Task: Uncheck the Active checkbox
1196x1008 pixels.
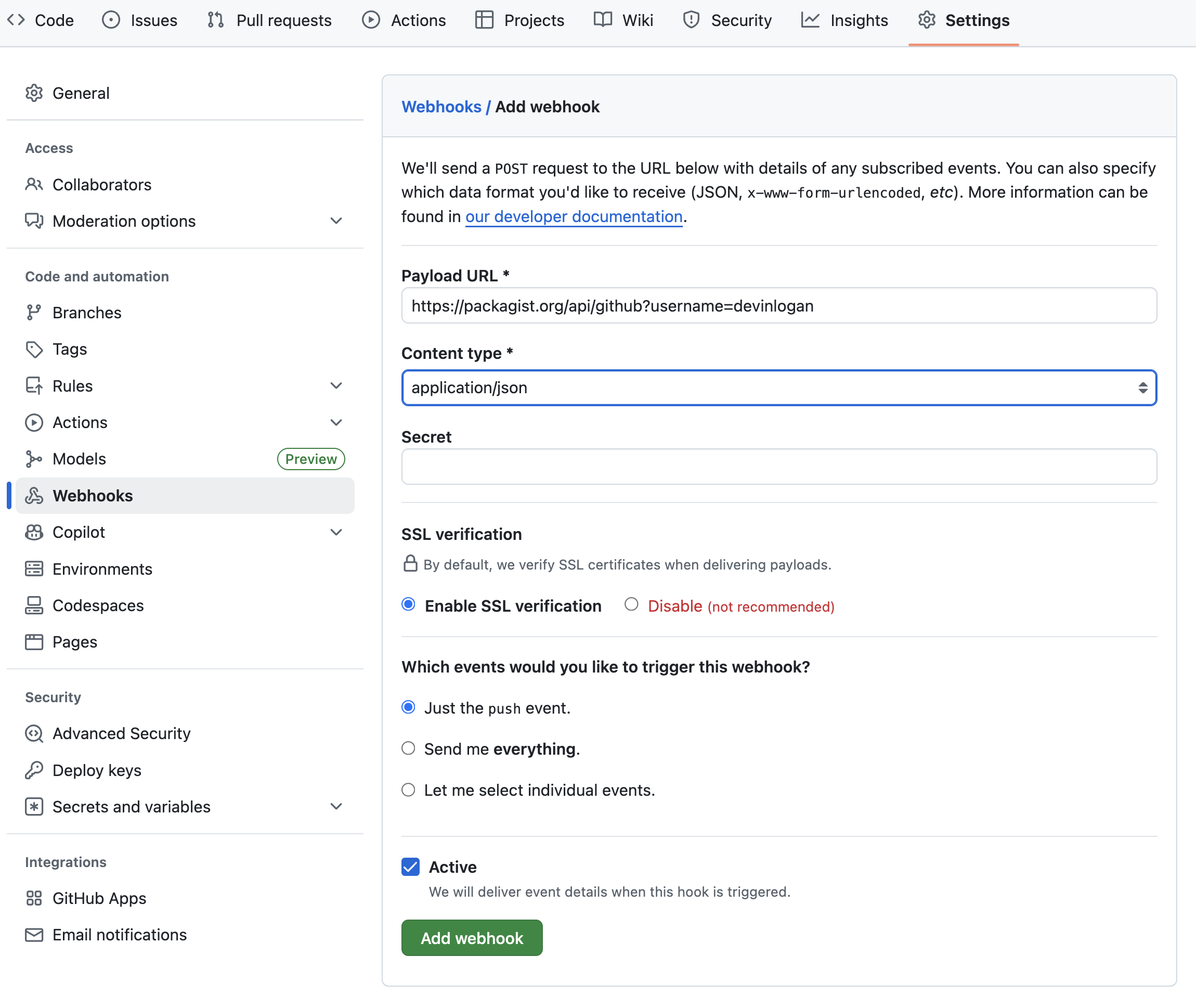Action: 409,867
